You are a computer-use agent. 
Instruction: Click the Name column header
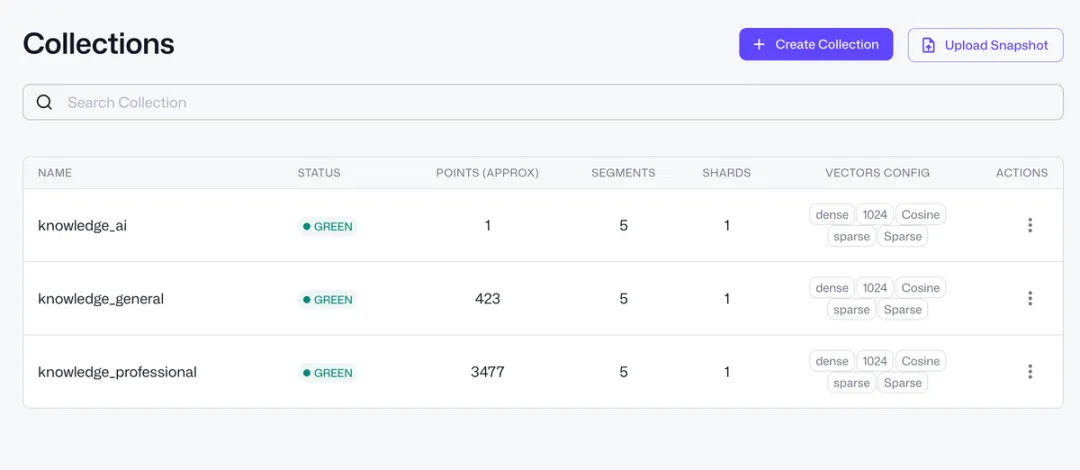point(55,173)
